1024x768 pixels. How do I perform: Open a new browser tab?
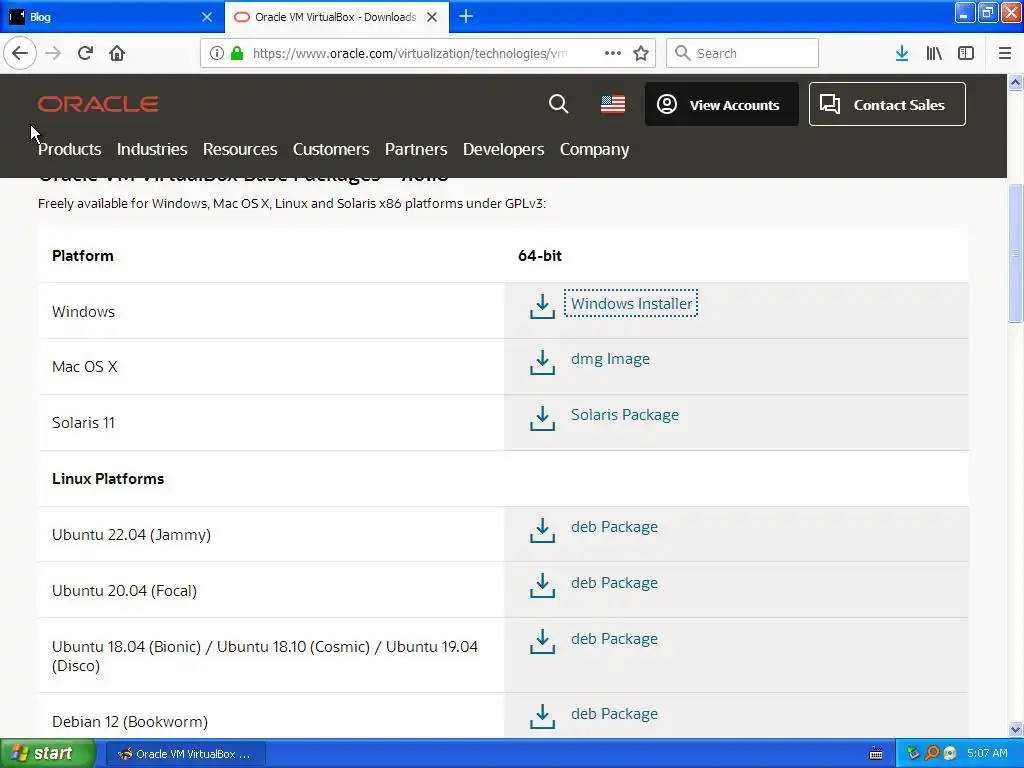[x=466, y=16]
